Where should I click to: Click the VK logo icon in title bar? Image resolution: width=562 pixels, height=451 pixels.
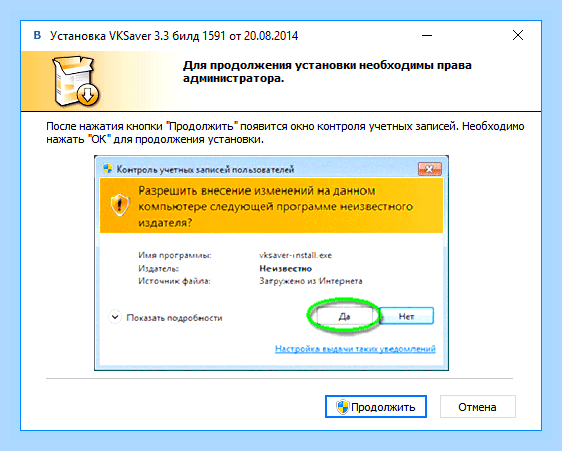click(37, 35)
